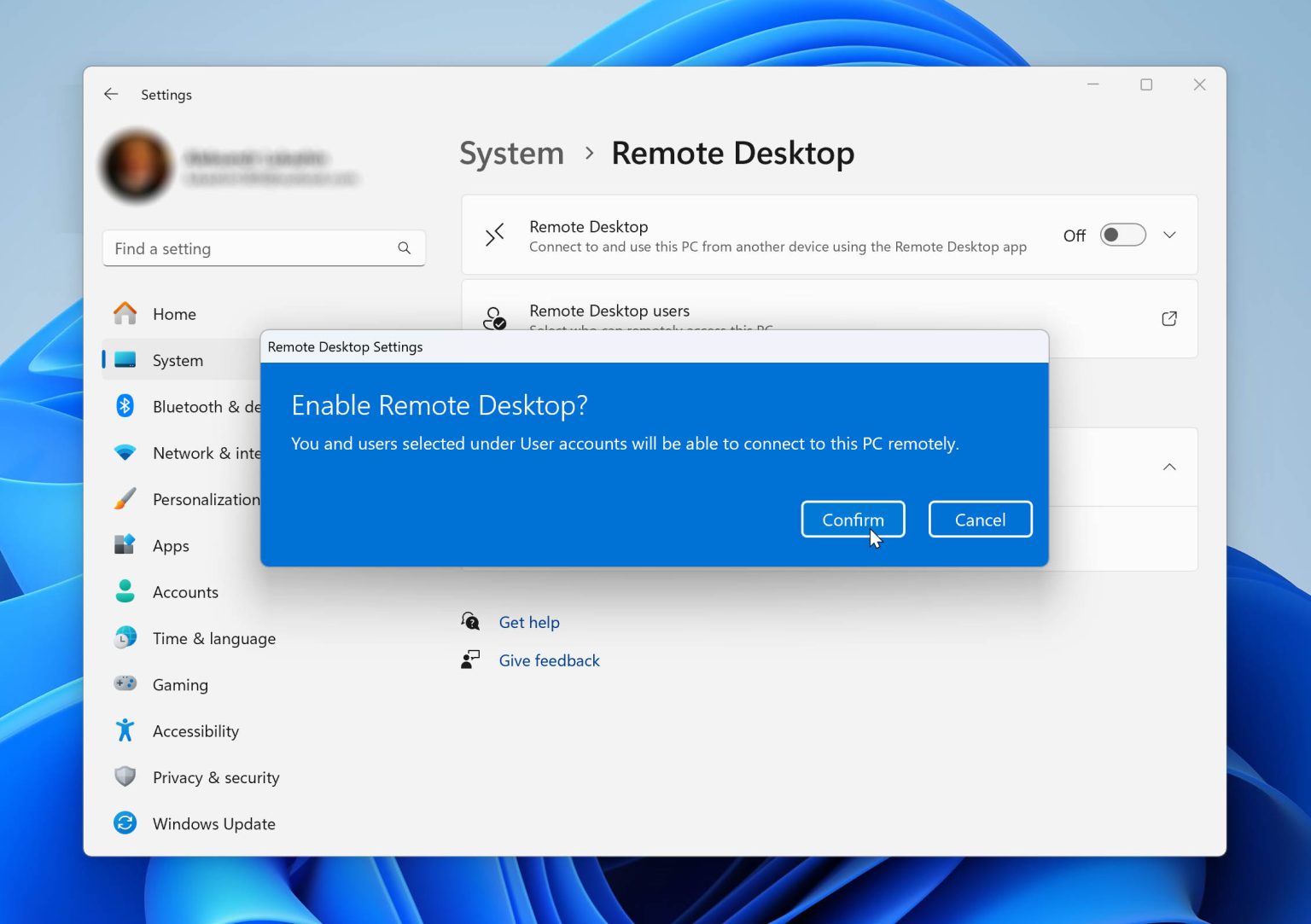Confirm enabling Remote Desktop

[852, 519]
